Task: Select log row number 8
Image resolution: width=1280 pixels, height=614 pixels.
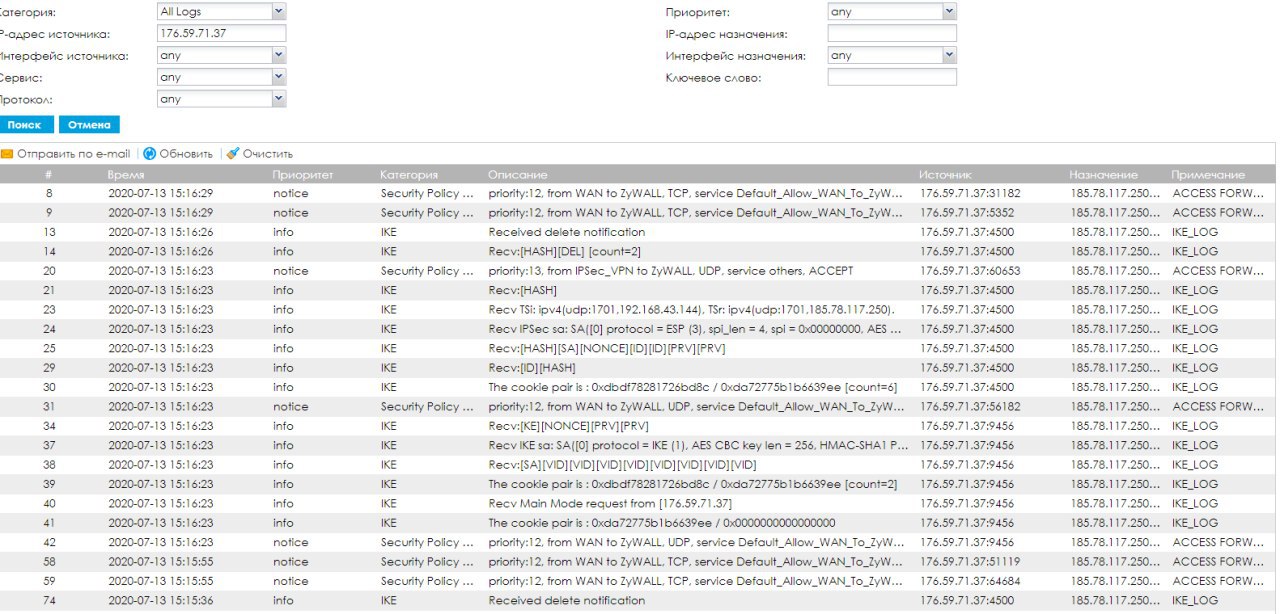Action: pos(638,193)
